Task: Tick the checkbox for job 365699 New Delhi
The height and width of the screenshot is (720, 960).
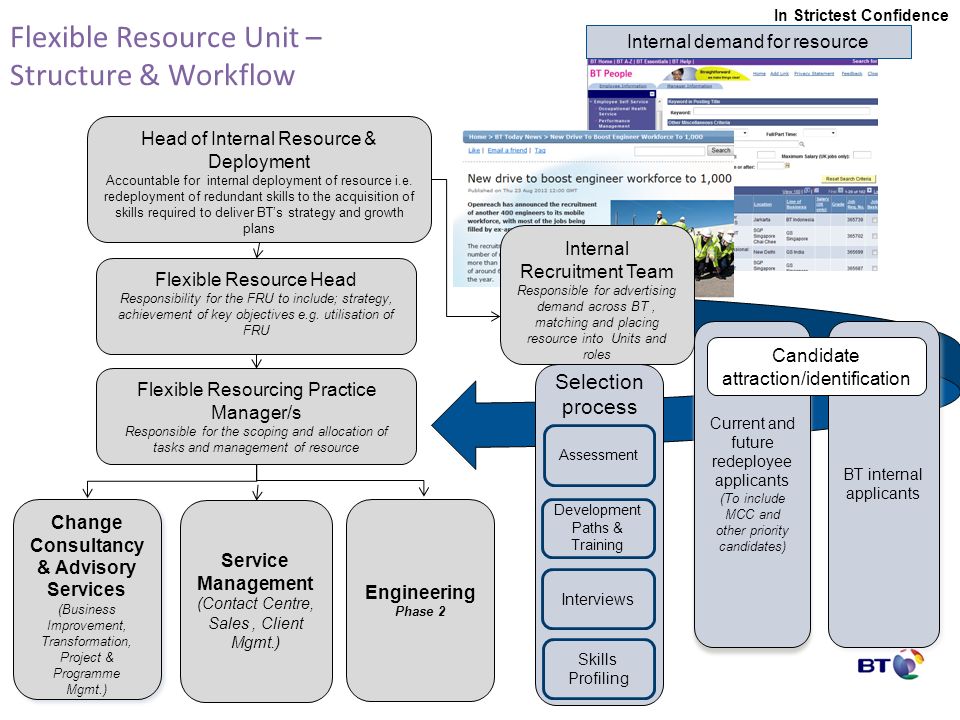Action: pos(874,252)
